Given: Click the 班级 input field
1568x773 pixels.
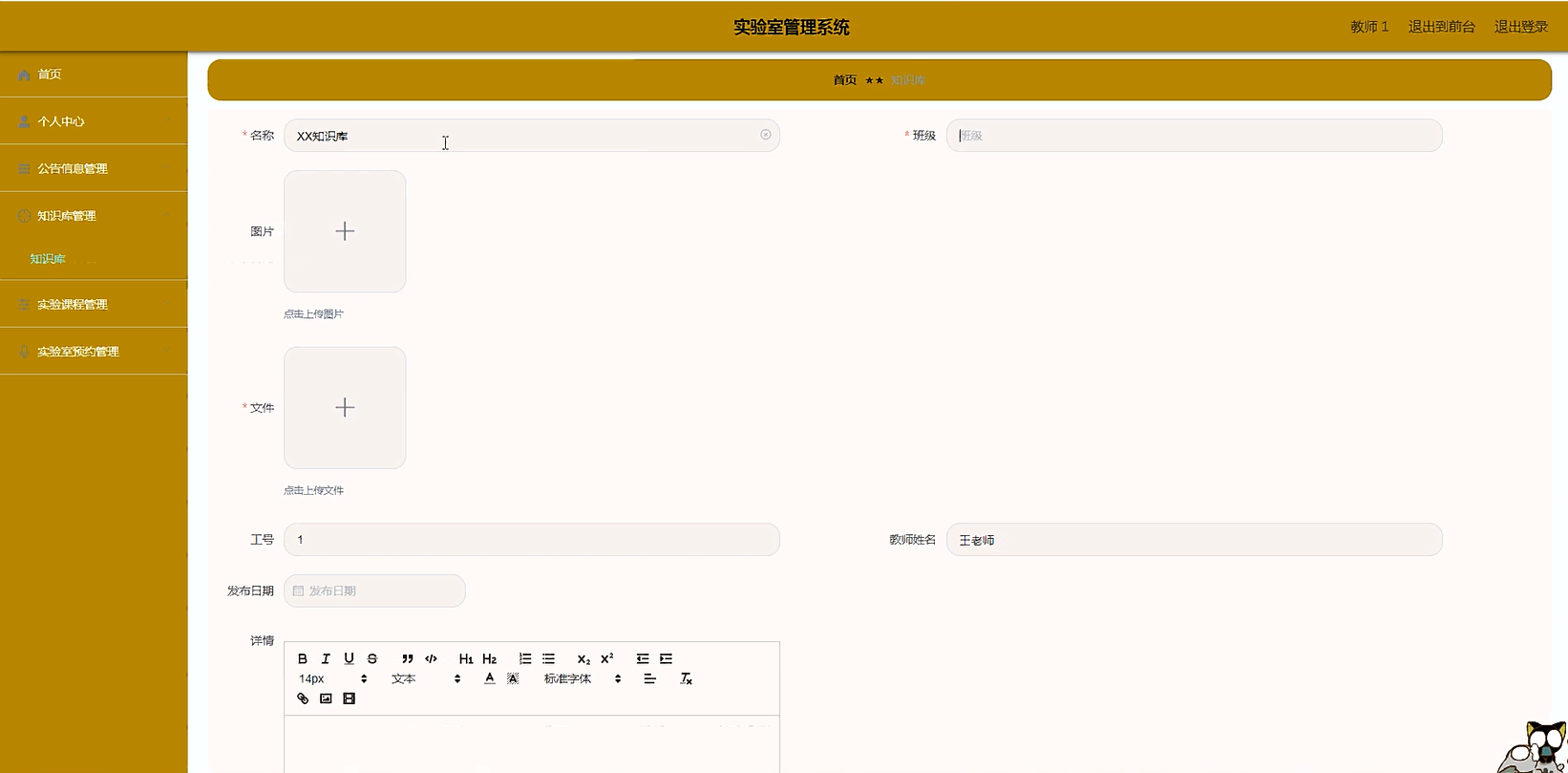Looking at the screenshot, I should point(1194,136).
